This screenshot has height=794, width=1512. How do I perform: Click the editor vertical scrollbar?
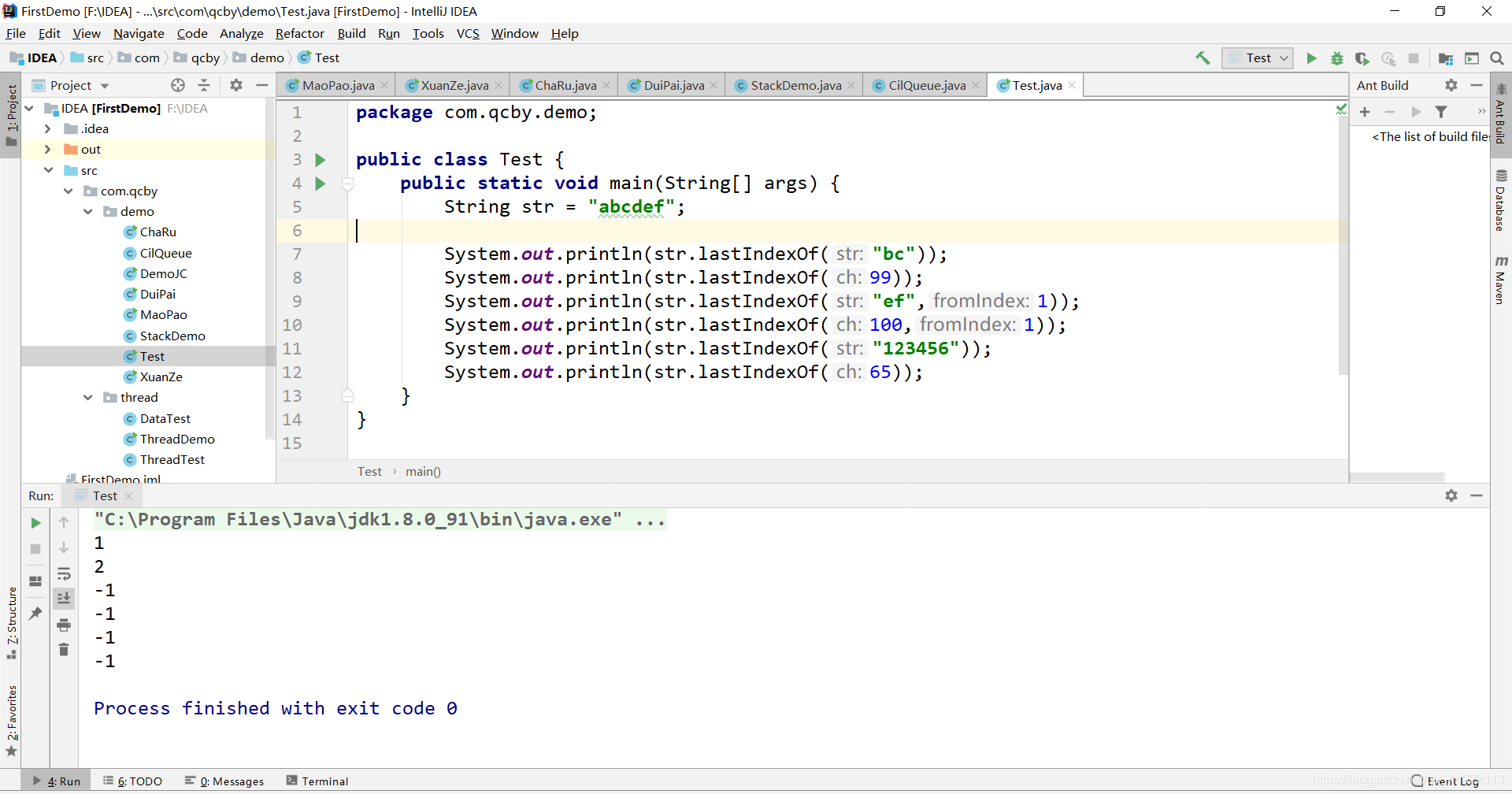coord(1343,244)
